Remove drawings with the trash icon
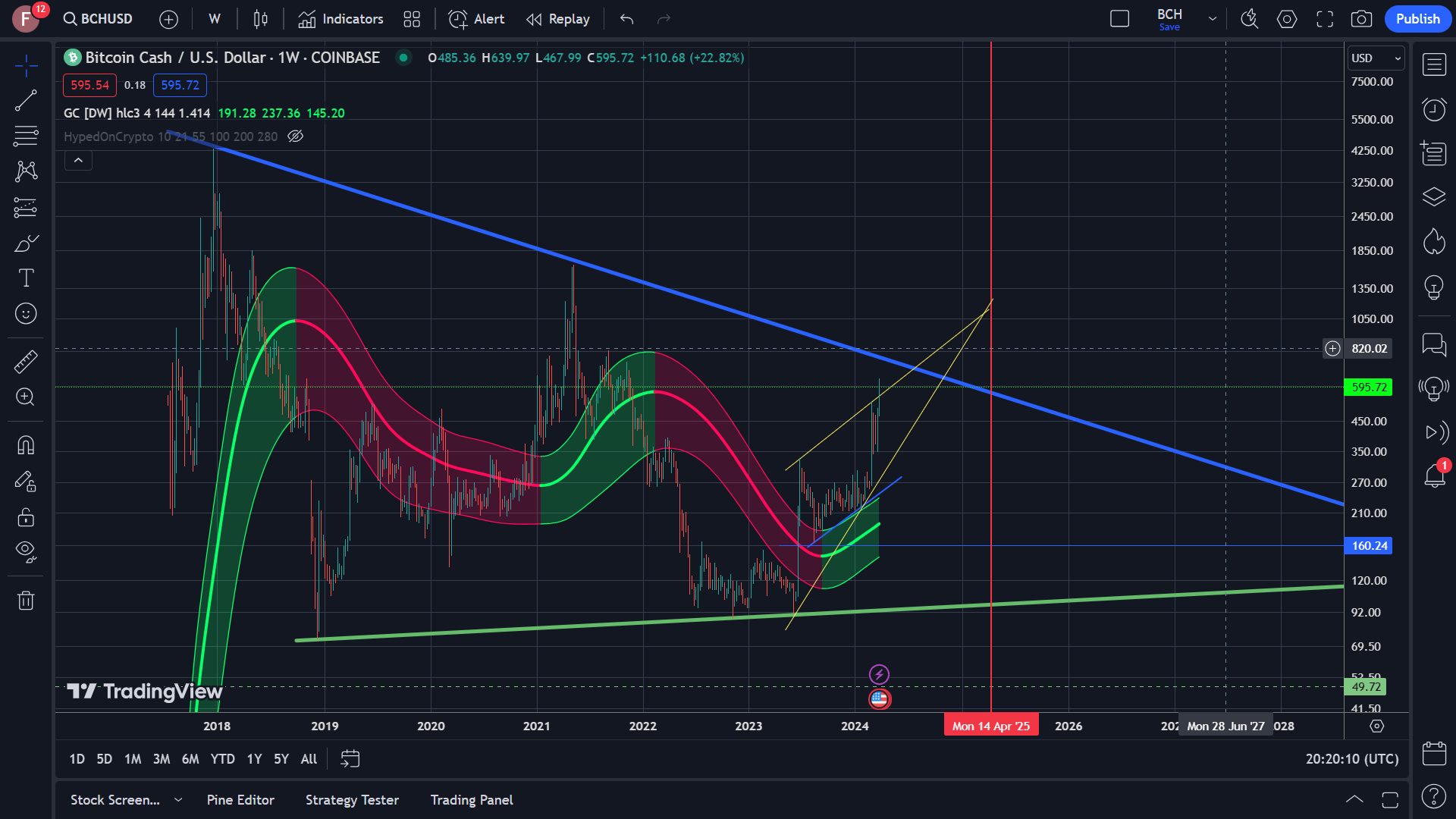Screen dimensions: 1456x819 tap(26, 601)
